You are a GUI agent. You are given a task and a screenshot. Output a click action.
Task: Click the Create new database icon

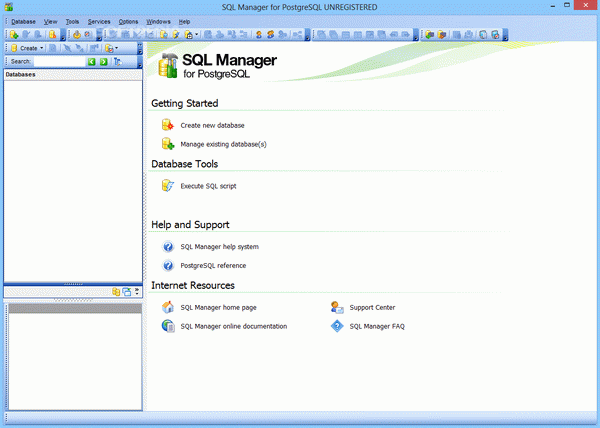tap(168, 125)
